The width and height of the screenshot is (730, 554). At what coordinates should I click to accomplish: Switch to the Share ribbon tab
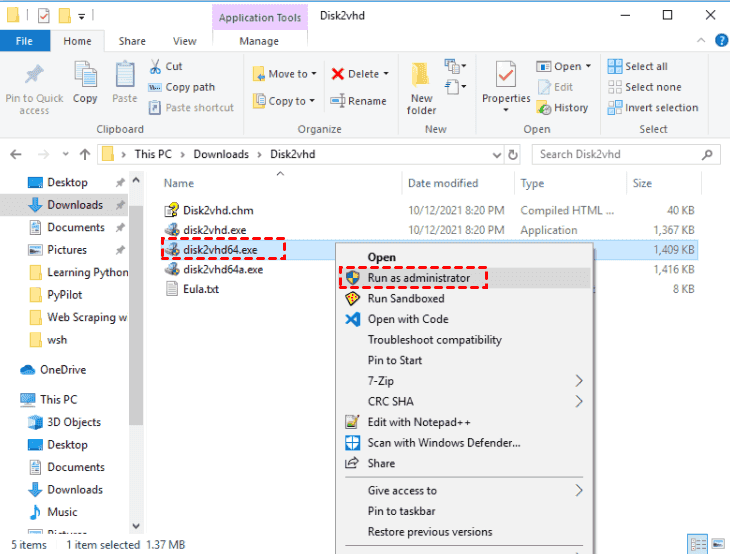(132, 41)
